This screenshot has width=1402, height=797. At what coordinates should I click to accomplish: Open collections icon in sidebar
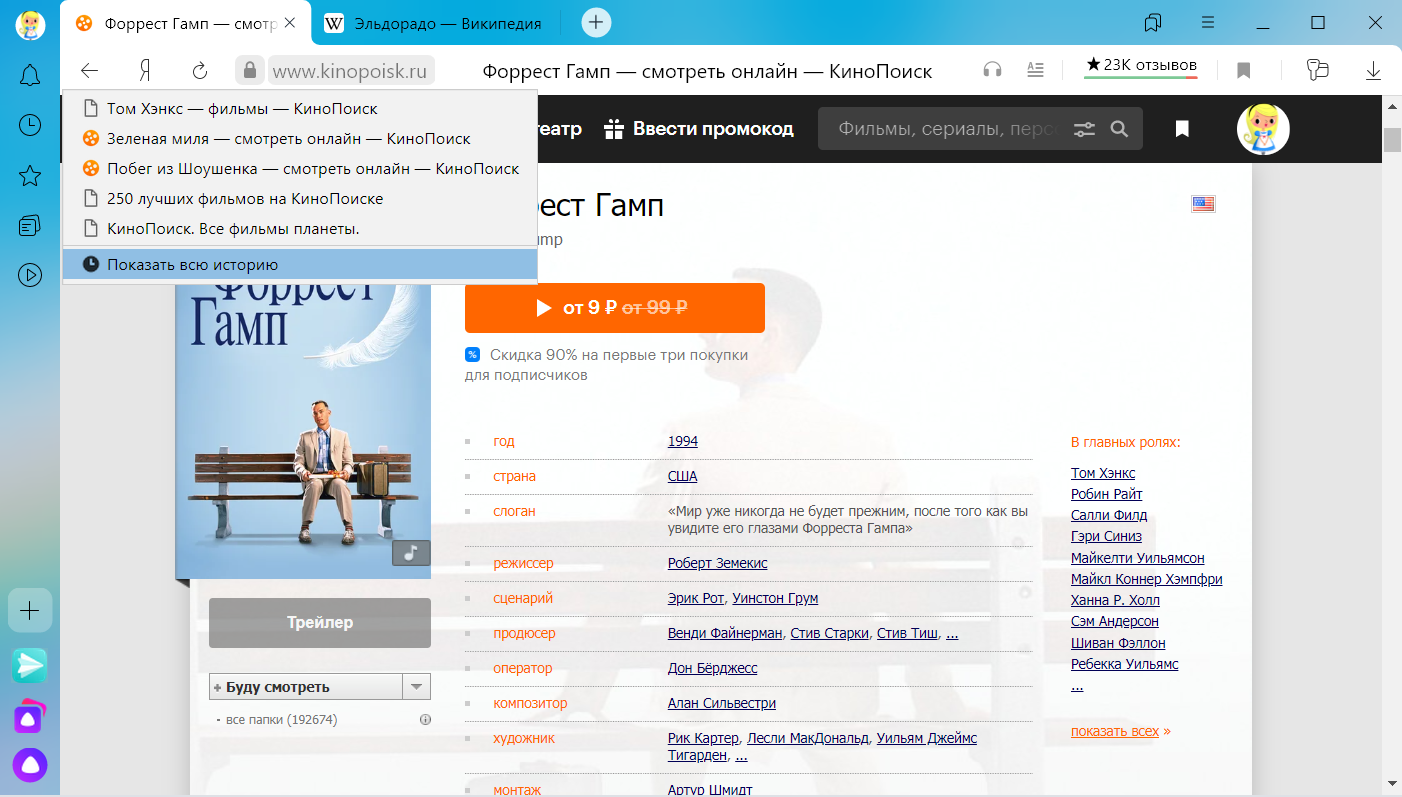pyautogui.click(x=30, y=225)
